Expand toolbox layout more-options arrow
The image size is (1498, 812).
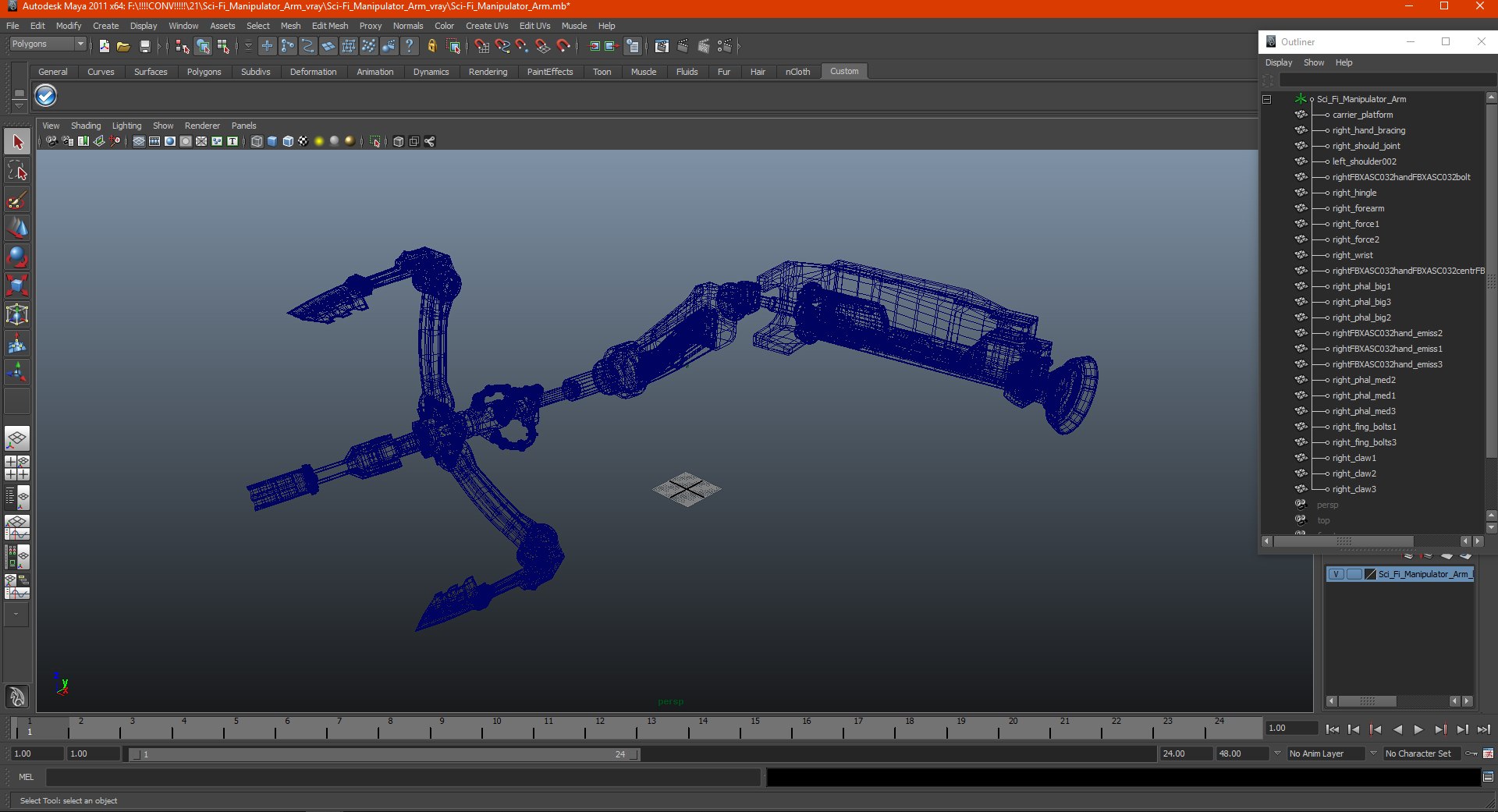[x=16, y=614]
